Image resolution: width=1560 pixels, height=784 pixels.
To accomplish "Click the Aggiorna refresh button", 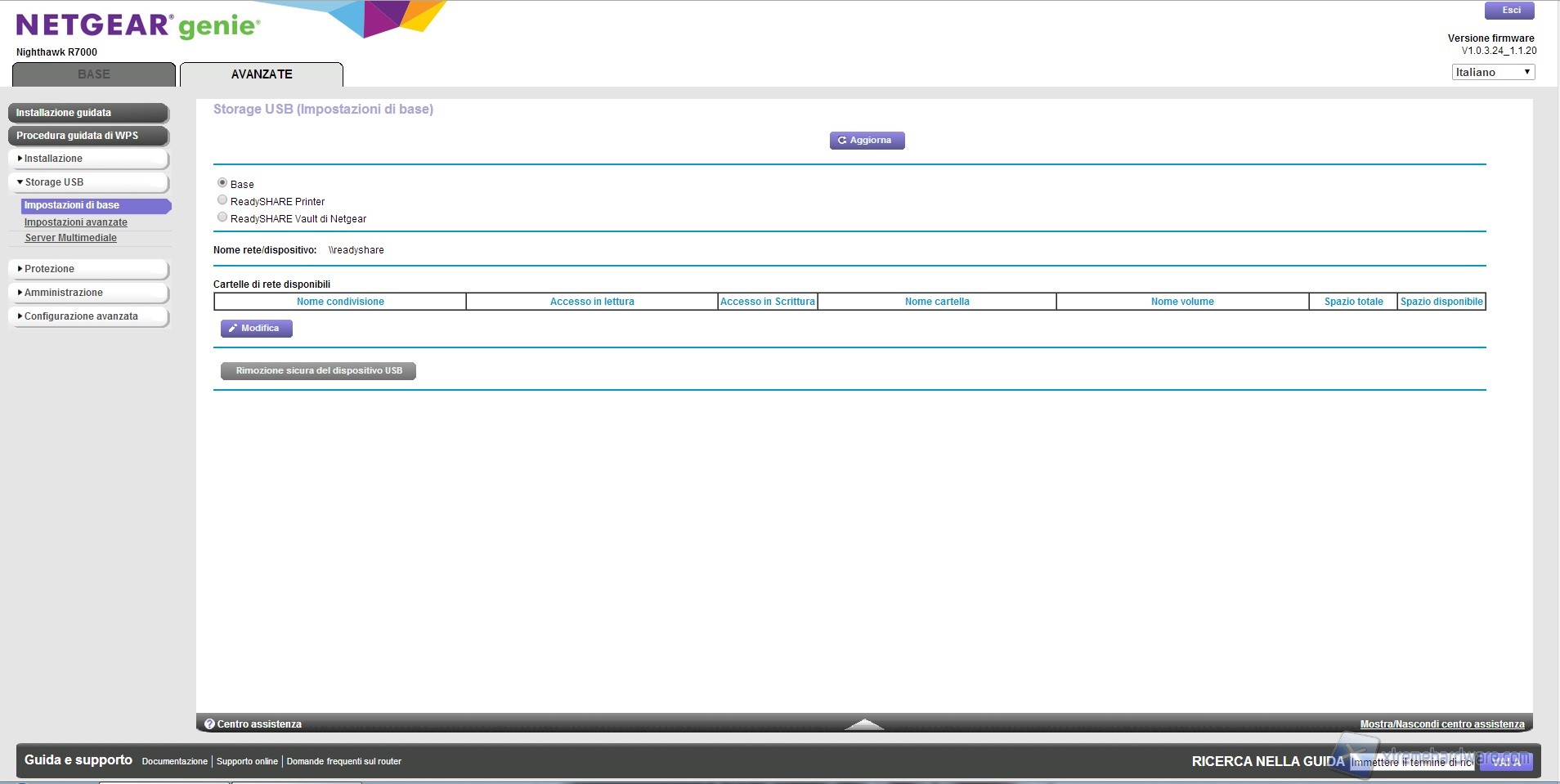I will (867, 141).
